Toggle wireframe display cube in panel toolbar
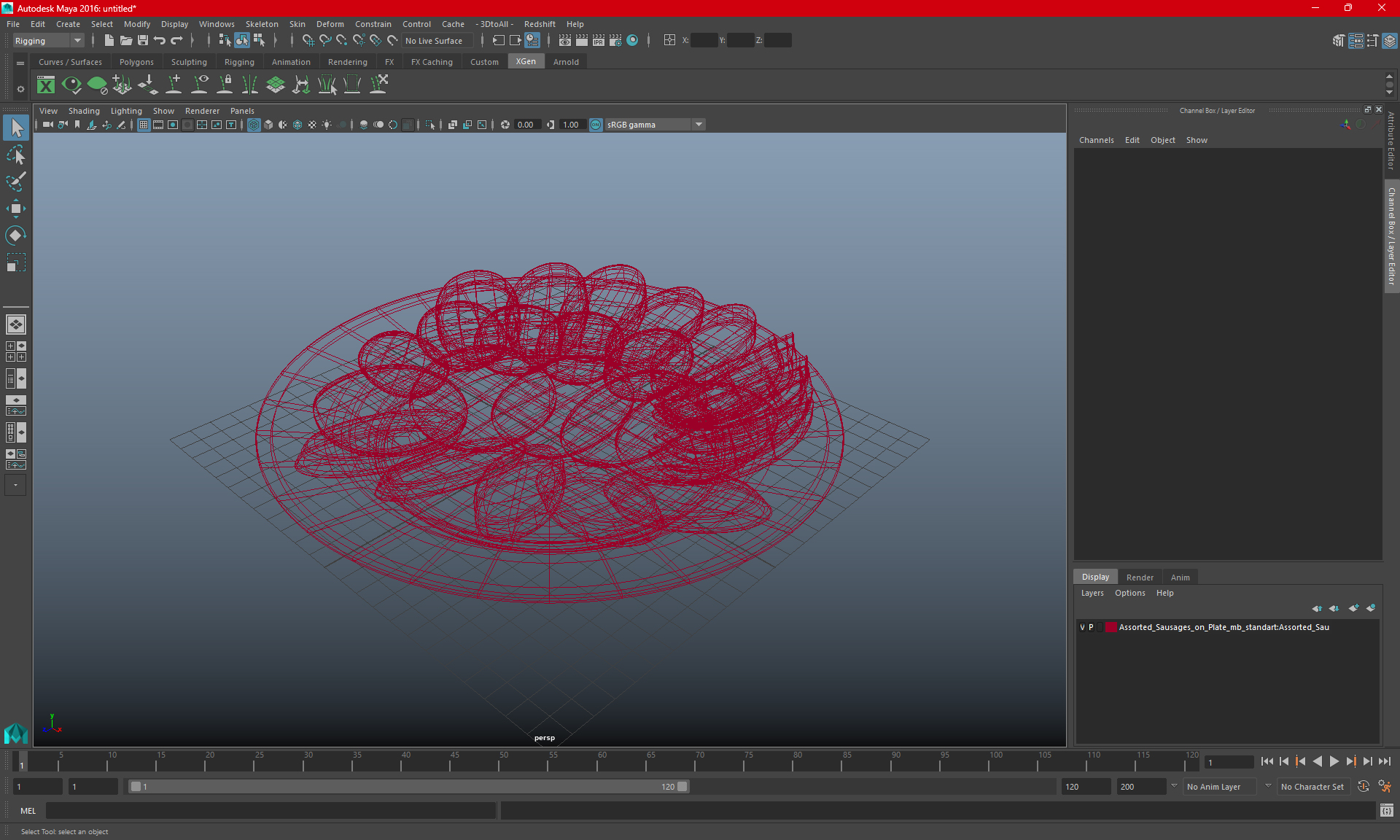 pos(254,125)
